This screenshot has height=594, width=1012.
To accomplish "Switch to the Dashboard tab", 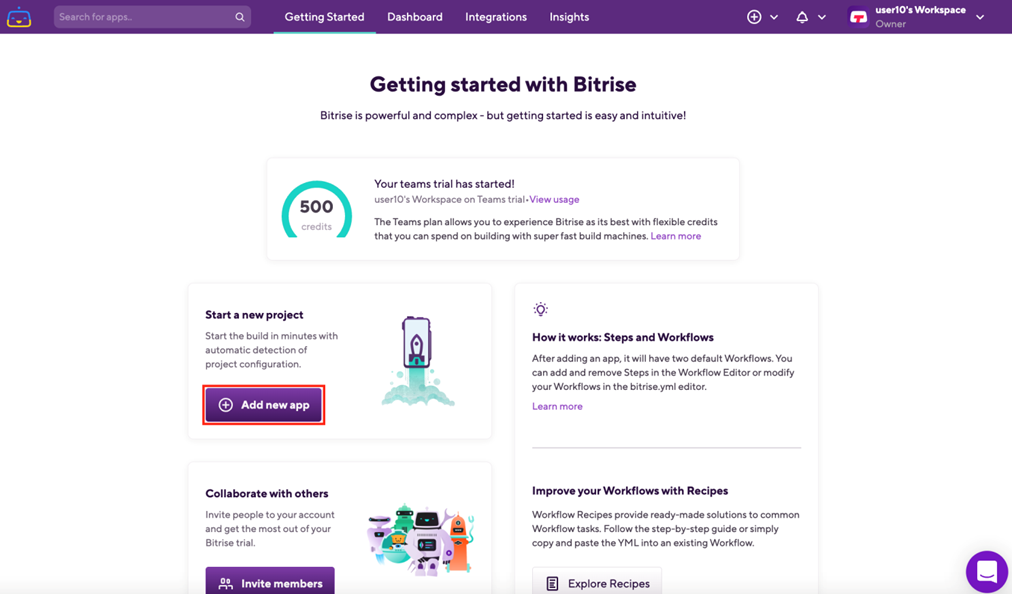I will pos(415,17).
